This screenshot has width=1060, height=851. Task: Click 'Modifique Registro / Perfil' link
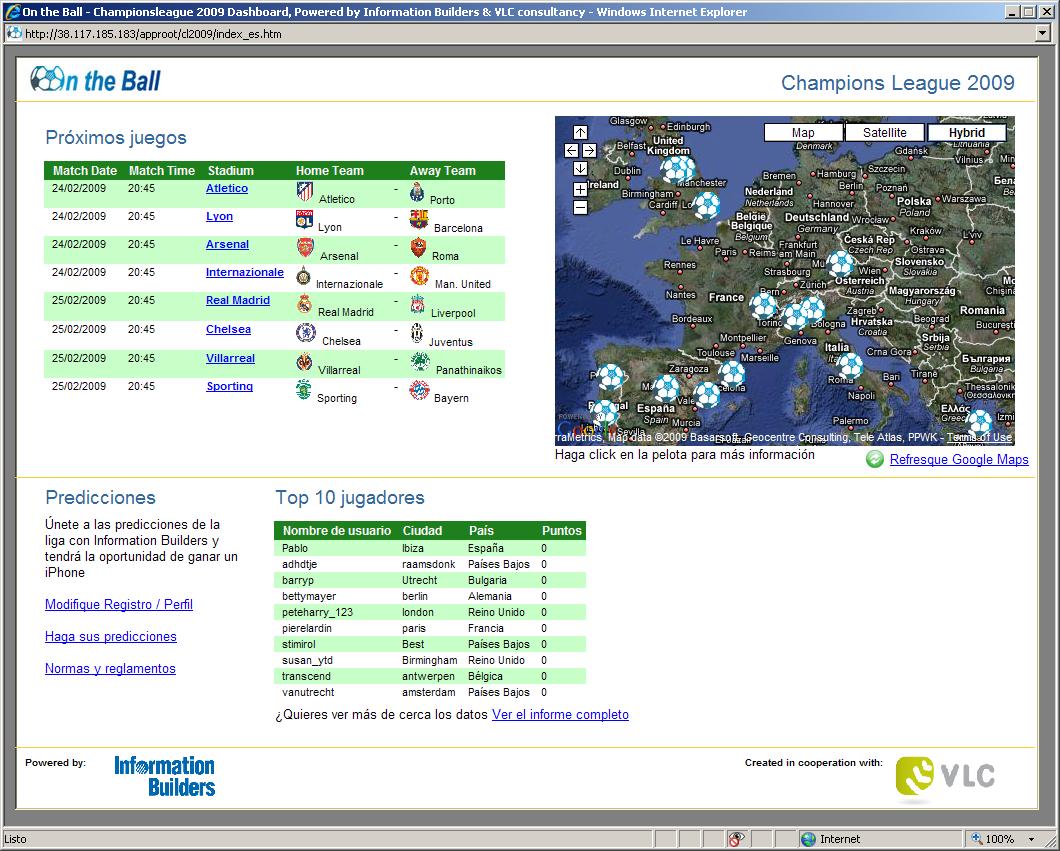point(119,604)
